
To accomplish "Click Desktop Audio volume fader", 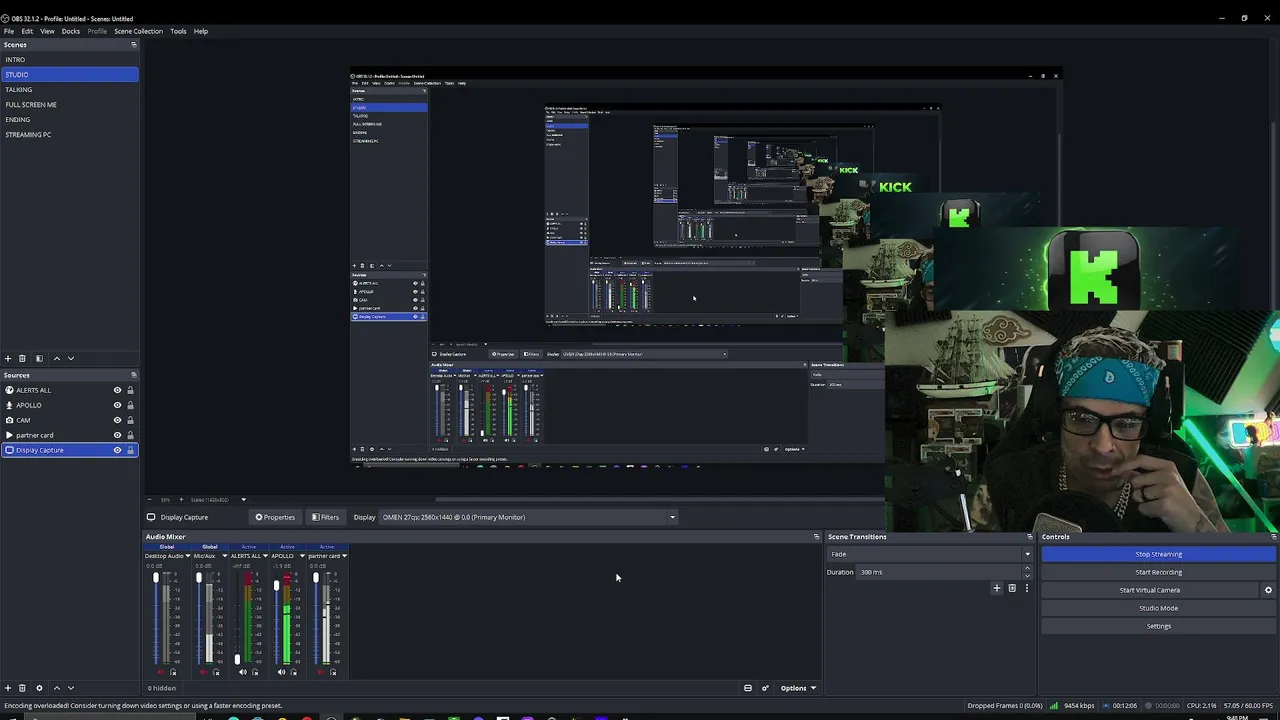I will click(156, 578).
